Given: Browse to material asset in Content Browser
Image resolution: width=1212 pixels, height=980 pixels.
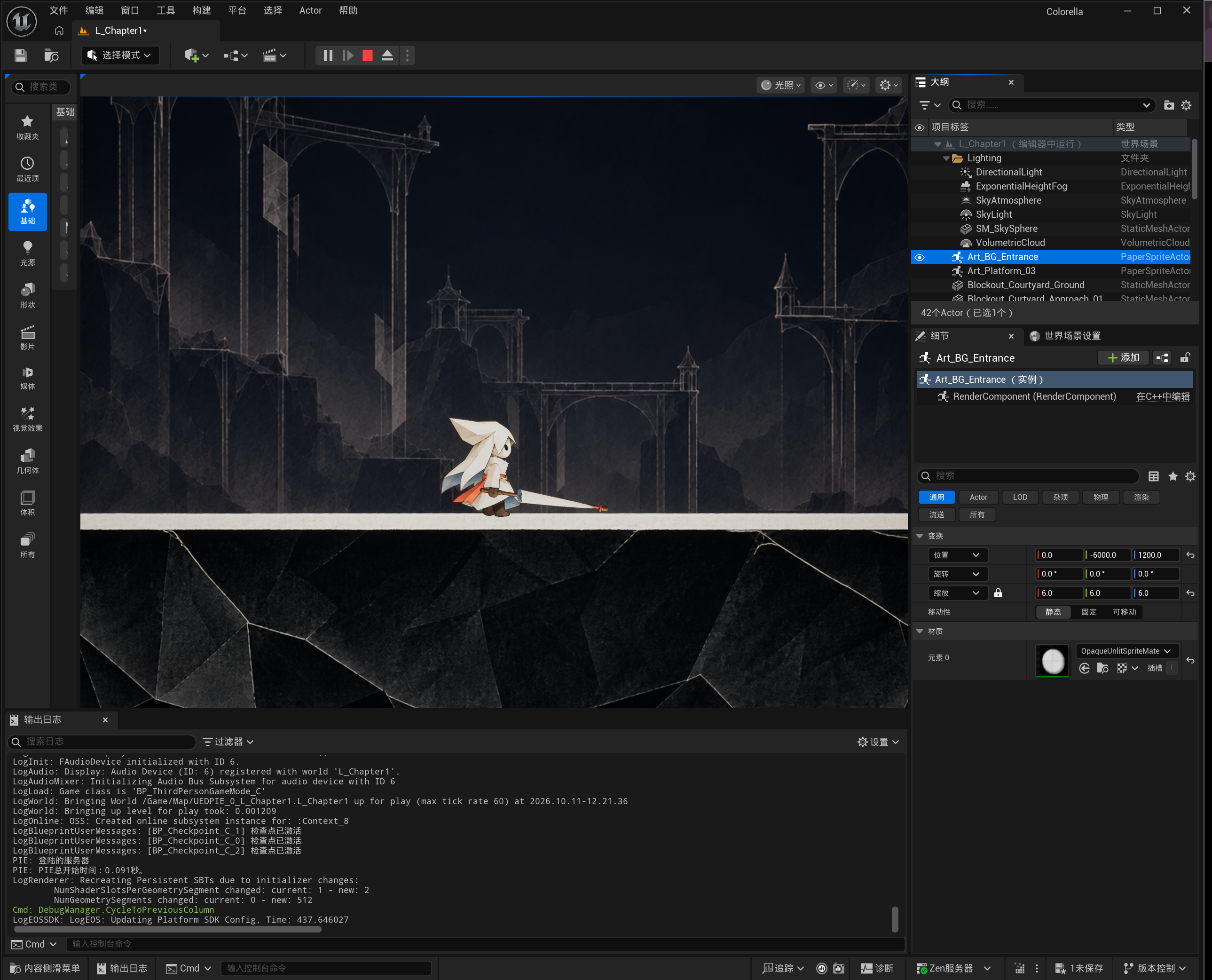Looking at the screenshot, I should point(1102,668).
